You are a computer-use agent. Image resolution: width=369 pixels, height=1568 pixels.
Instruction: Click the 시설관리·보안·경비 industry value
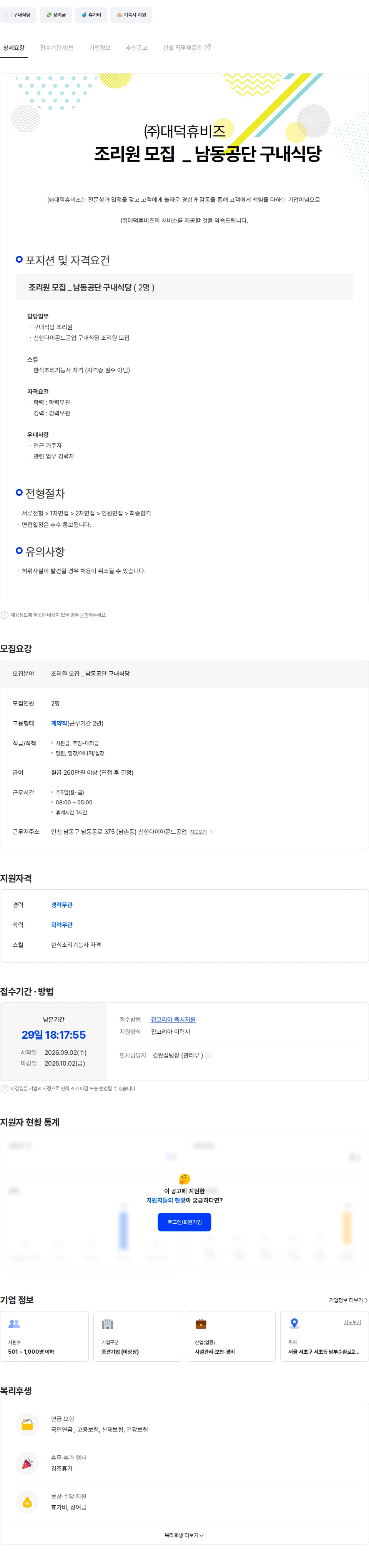[214, 1351]
